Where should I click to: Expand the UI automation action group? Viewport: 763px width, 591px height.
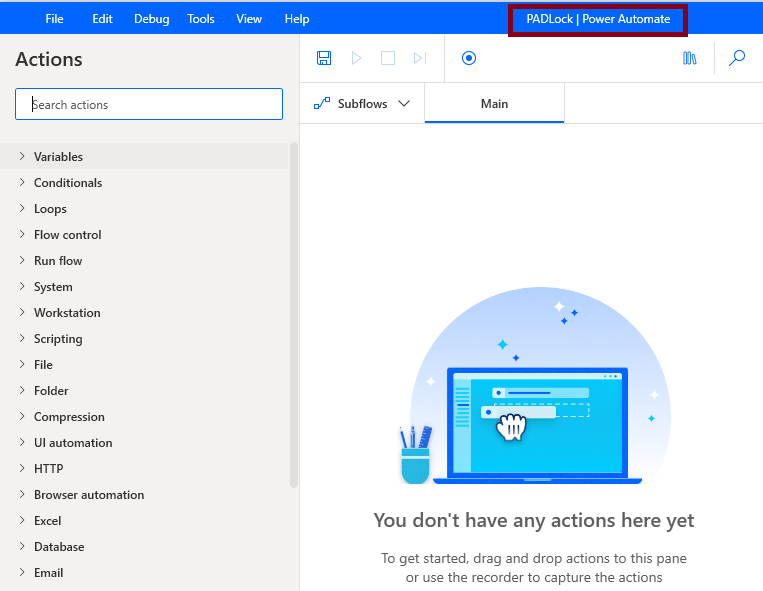click(x=145, y=443)
